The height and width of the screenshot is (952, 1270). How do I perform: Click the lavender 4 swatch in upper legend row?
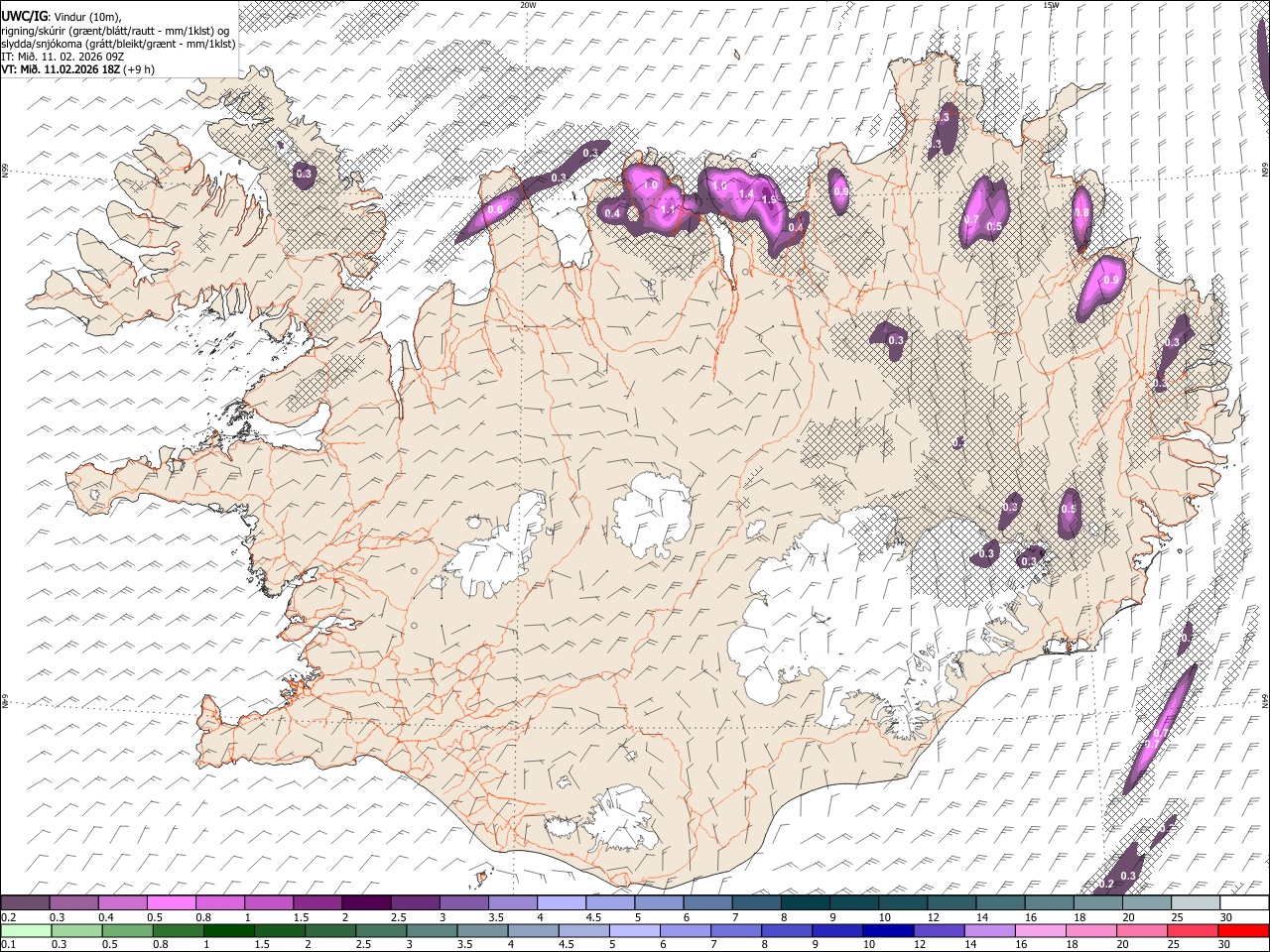click(561, 903)
